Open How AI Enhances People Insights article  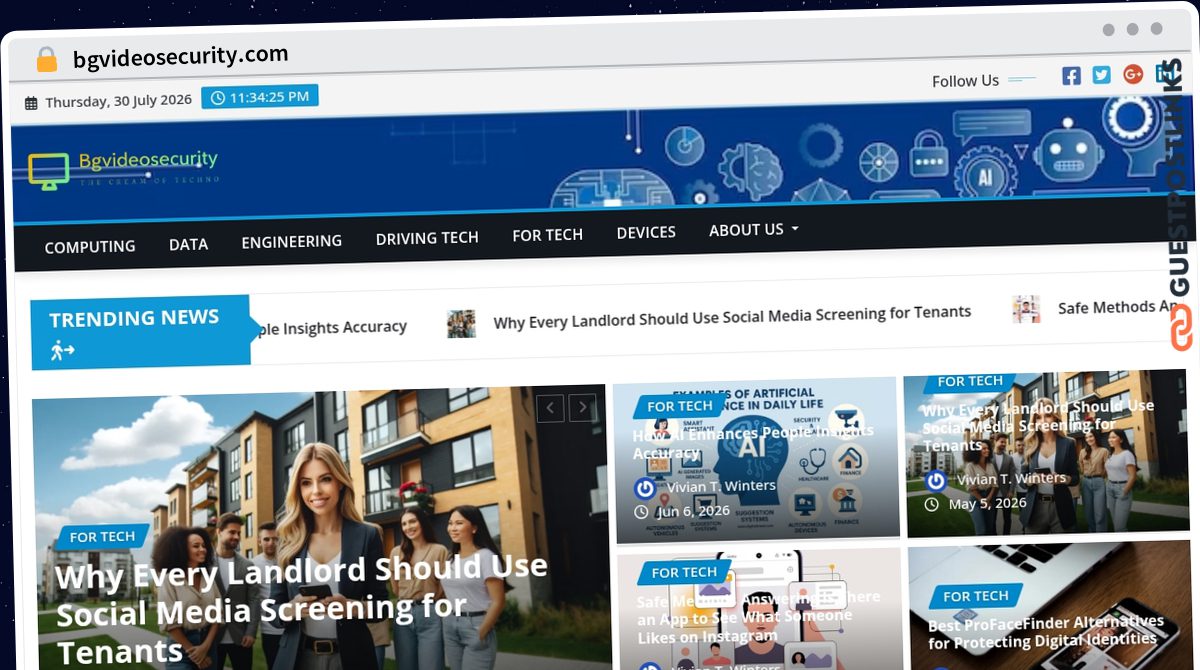pyautogui.click(x=754, y=443)
